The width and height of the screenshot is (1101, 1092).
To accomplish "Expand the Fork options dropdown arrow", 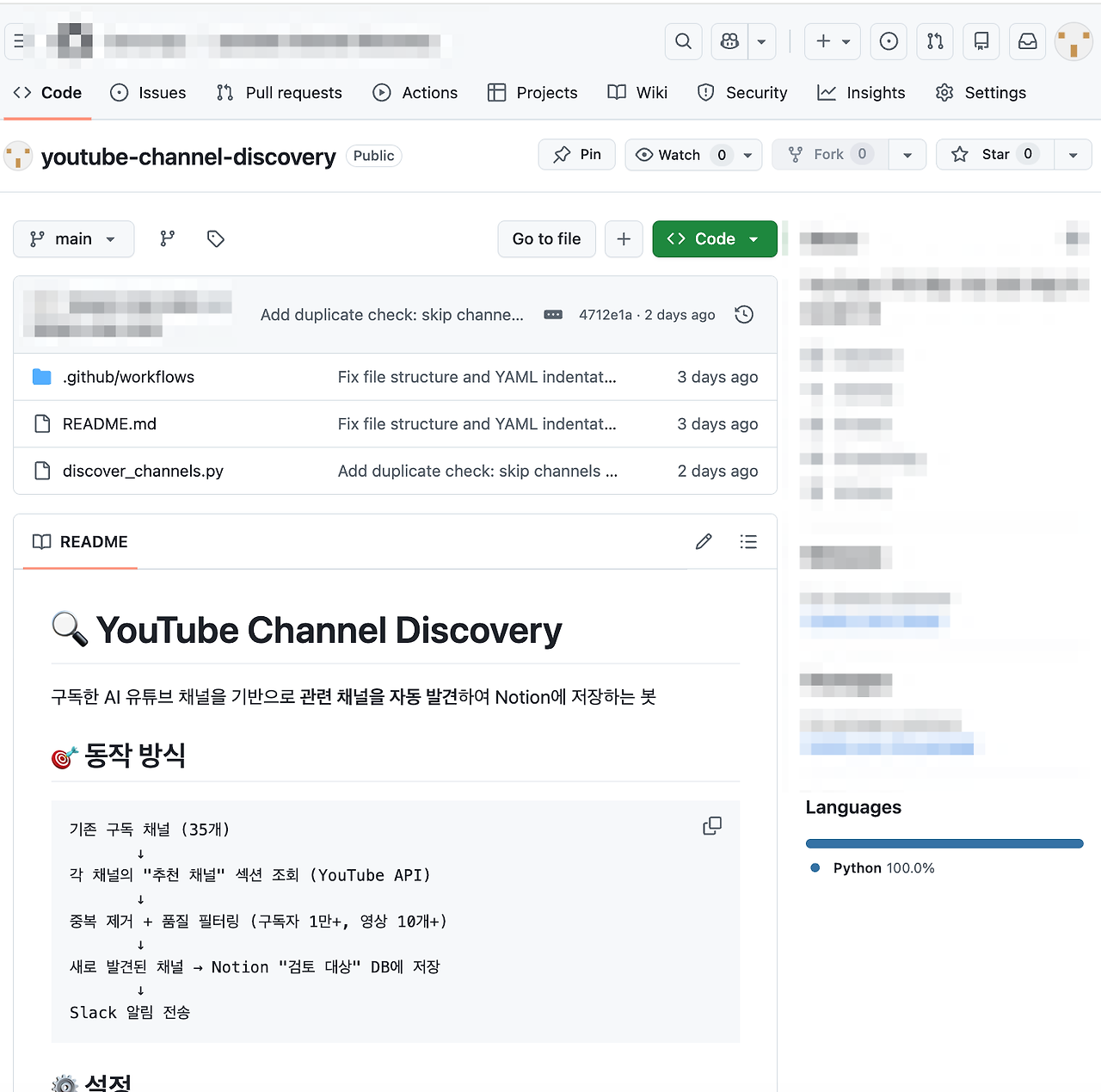I will [907, 155].
